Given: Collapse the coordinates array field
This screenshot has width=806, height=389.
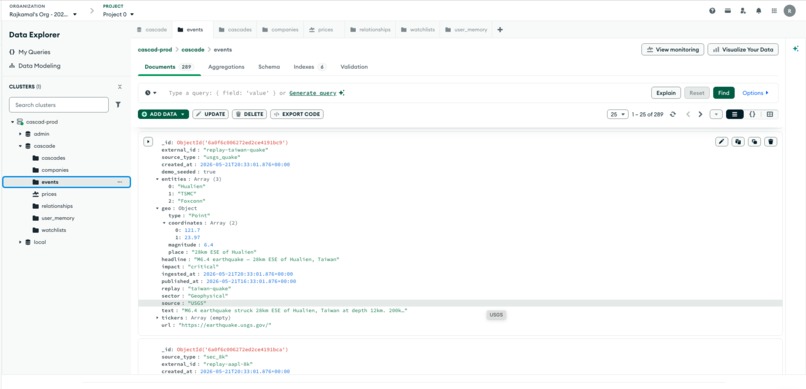Looking at the screenshot, I should pyautogui.click(x=164, y=223).
